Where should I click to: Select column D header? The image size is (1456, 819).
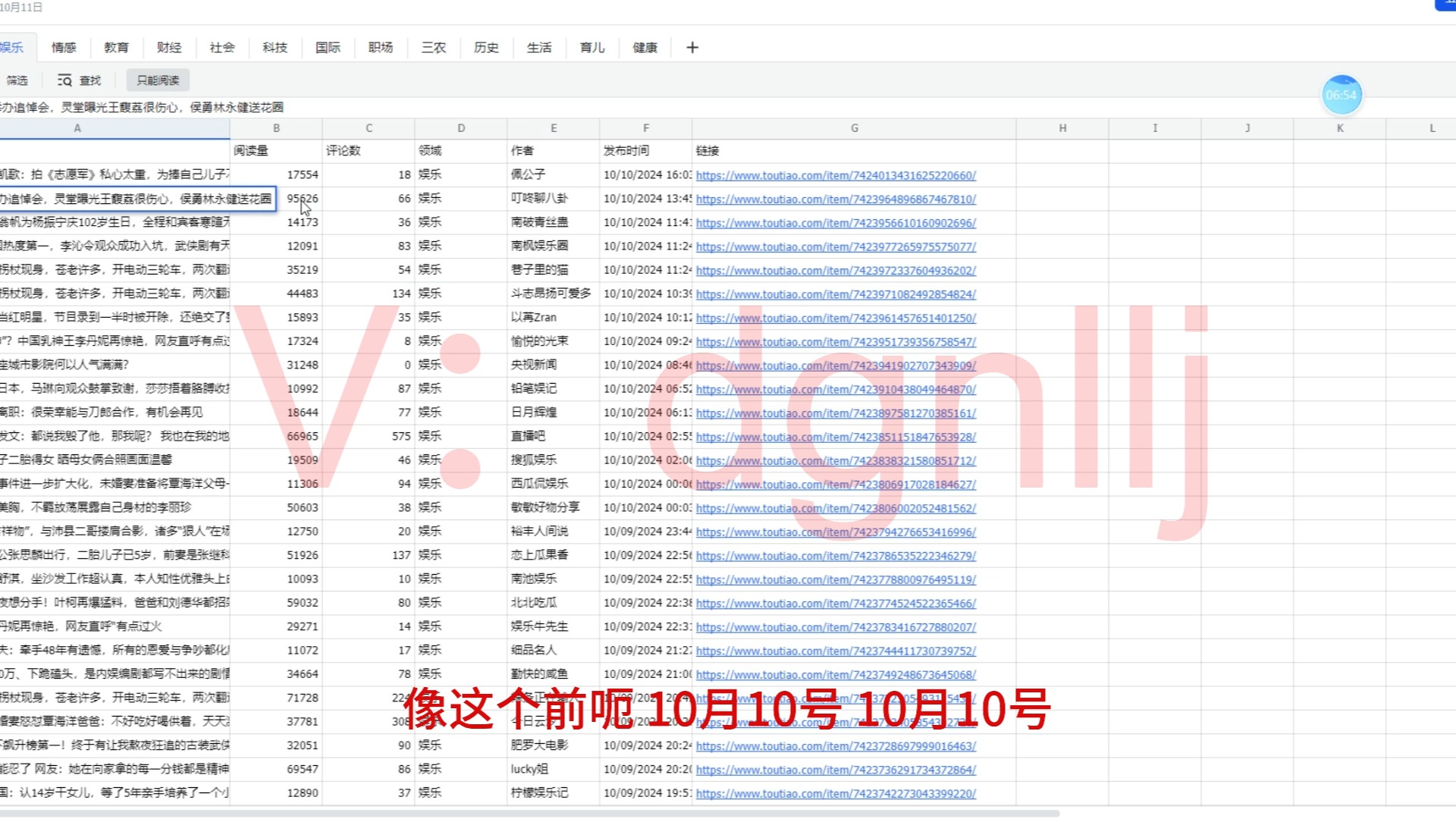[461, 128]
